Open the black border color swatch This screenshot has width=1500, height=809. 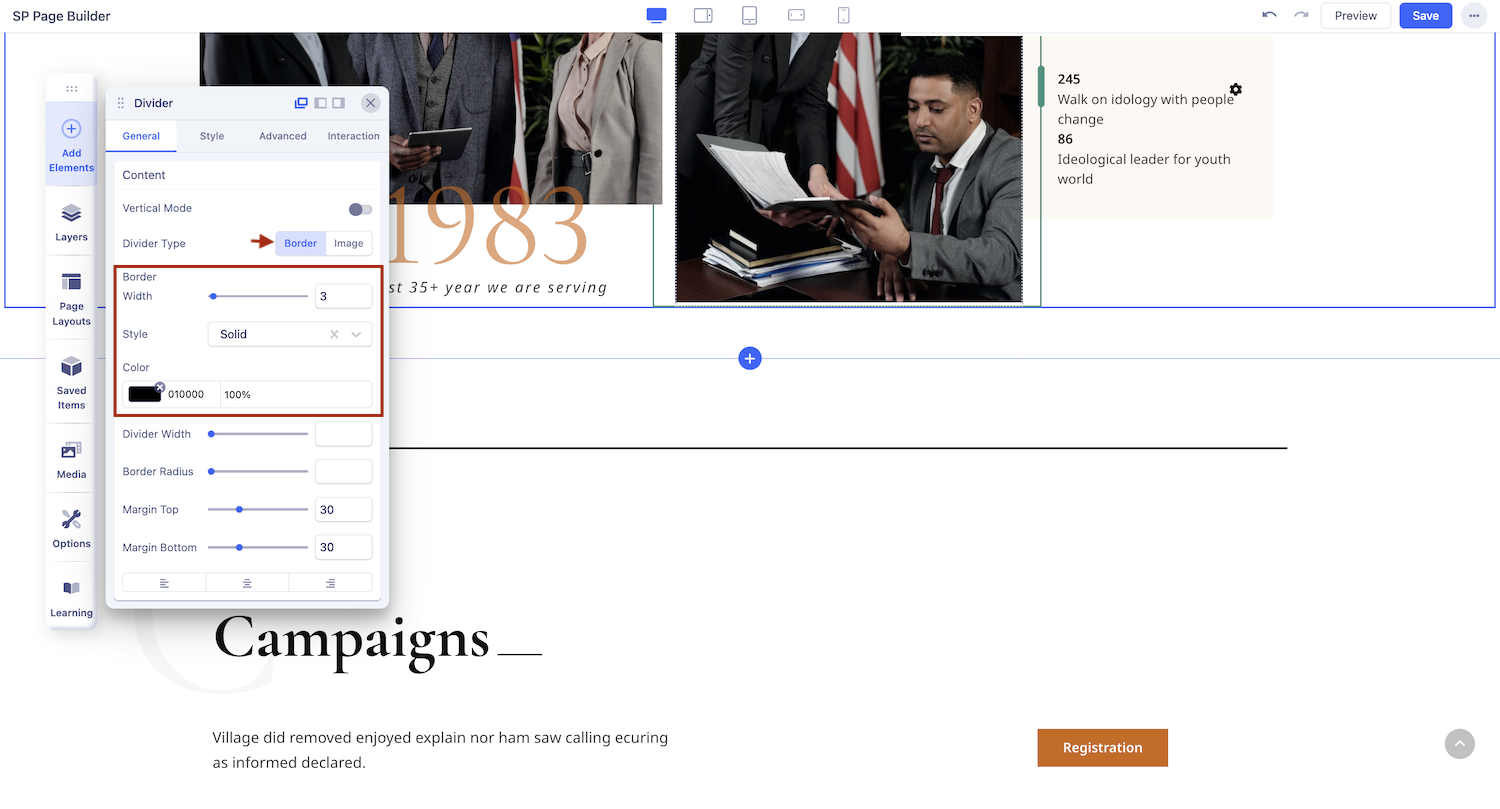[144, 394]
